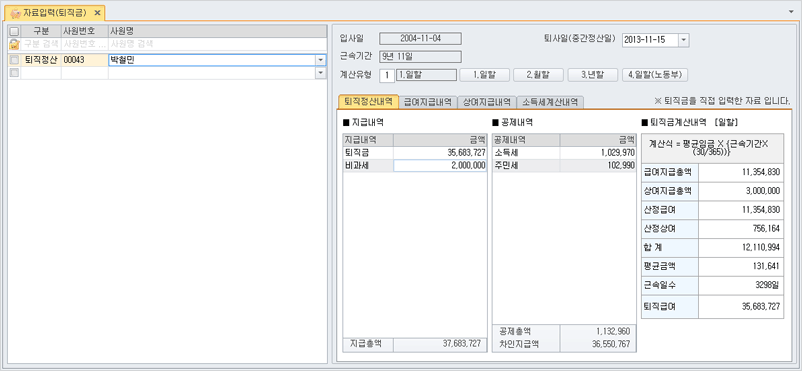Check the 퇴직정산 00043 row checkbox
This screenshot has width=802, height=371.
[14, 60]
